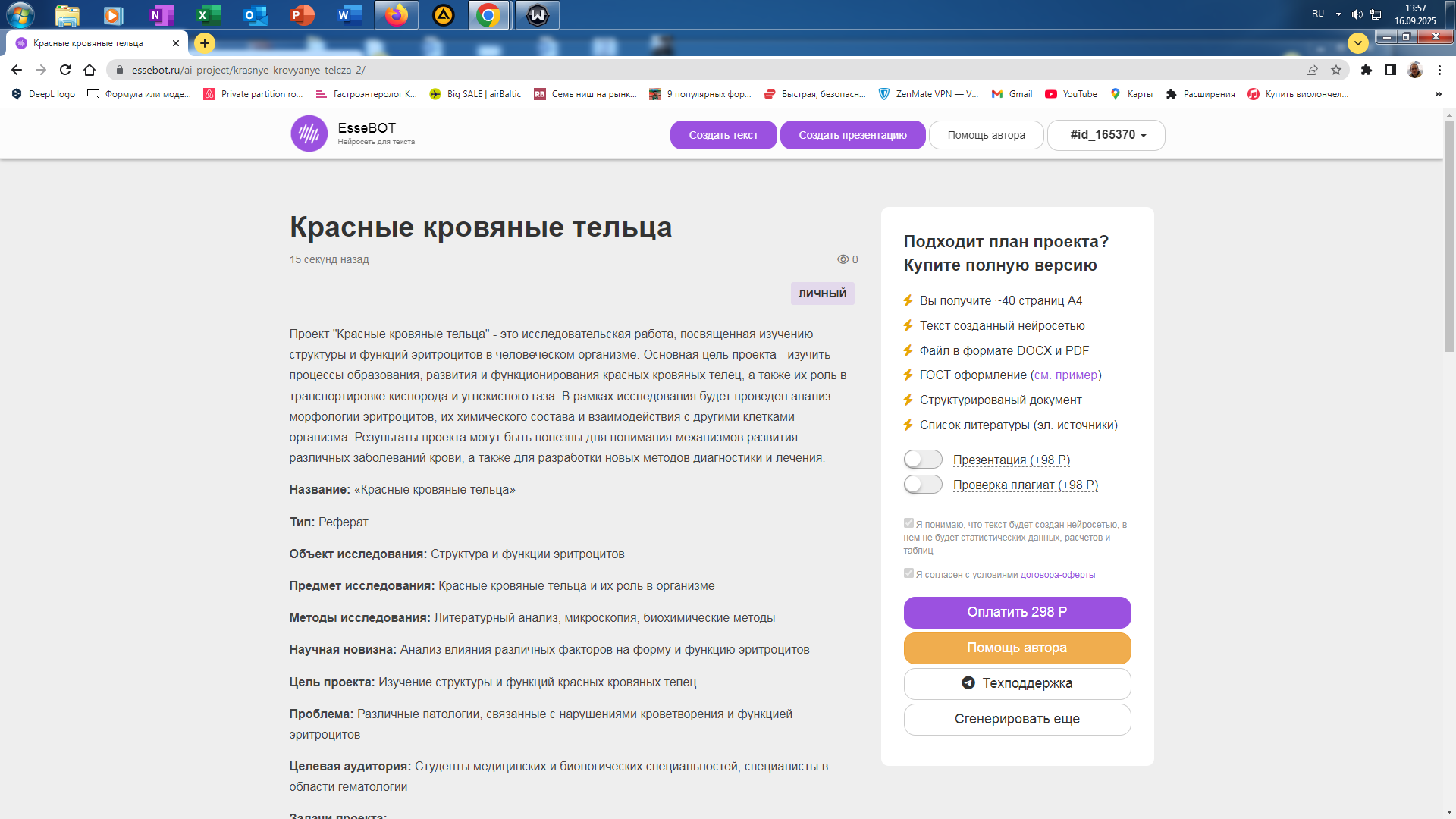Expand hidden bookmarks with the double chevron

[x=1438, y=94]
